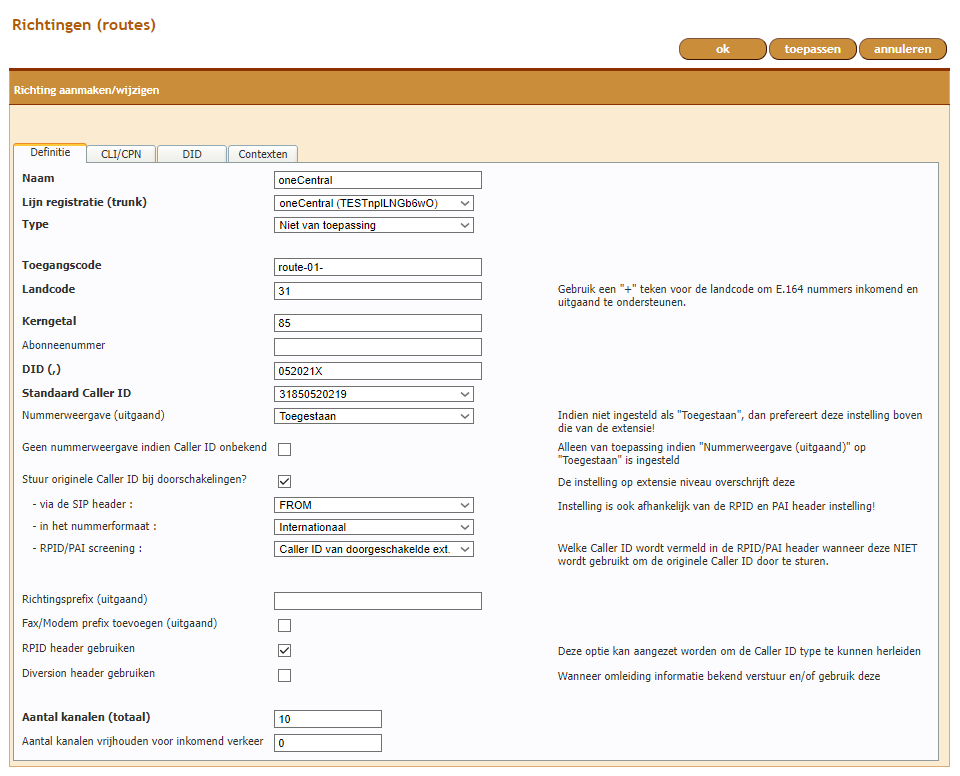Screen dimensions: 960x776
Task: Click the RPID and PAI header instelling note
Action: (x=716, y=507)
